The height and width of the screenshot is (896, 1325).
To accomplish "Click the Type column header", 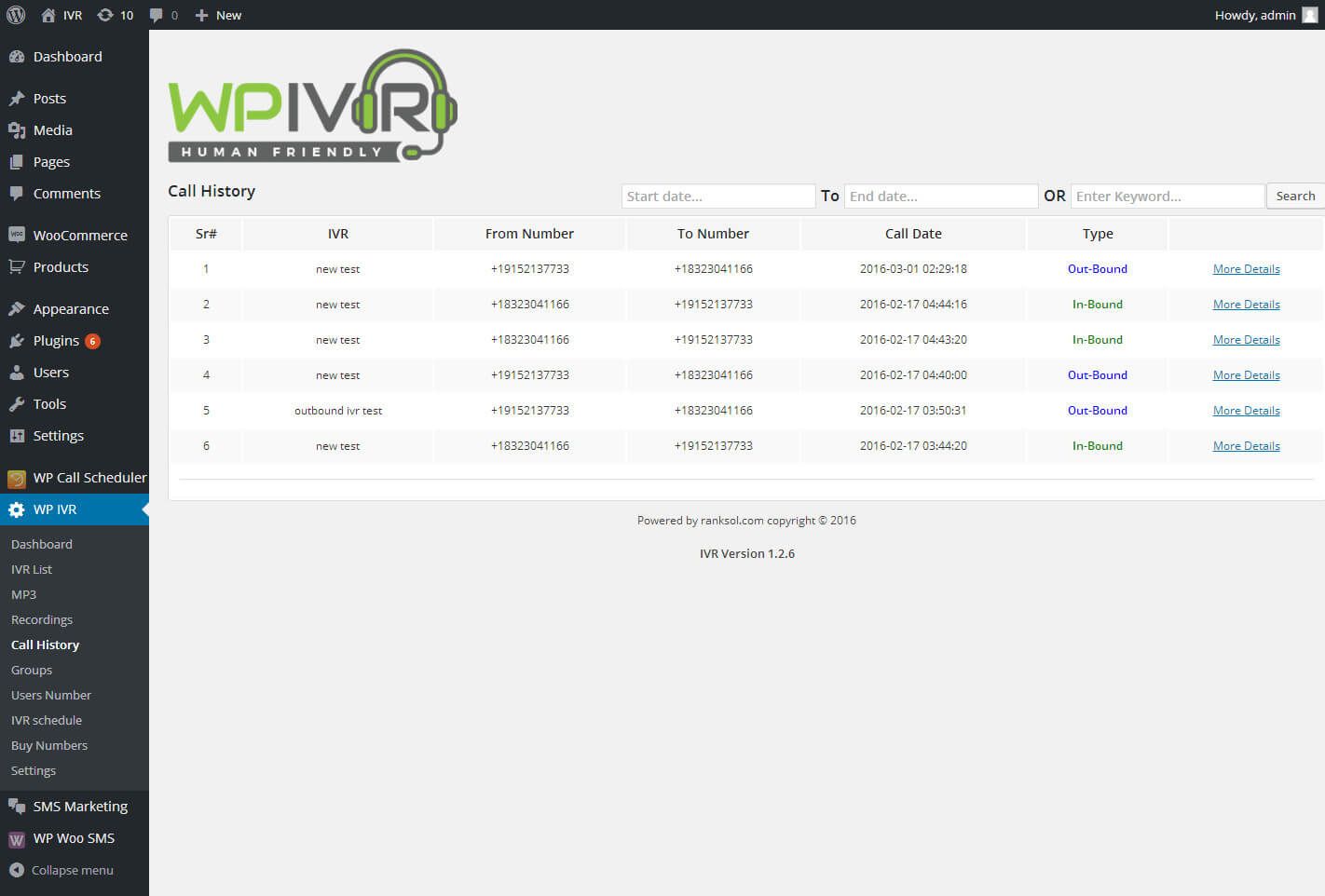I will pyautogui.click(x=1098, y=234).
